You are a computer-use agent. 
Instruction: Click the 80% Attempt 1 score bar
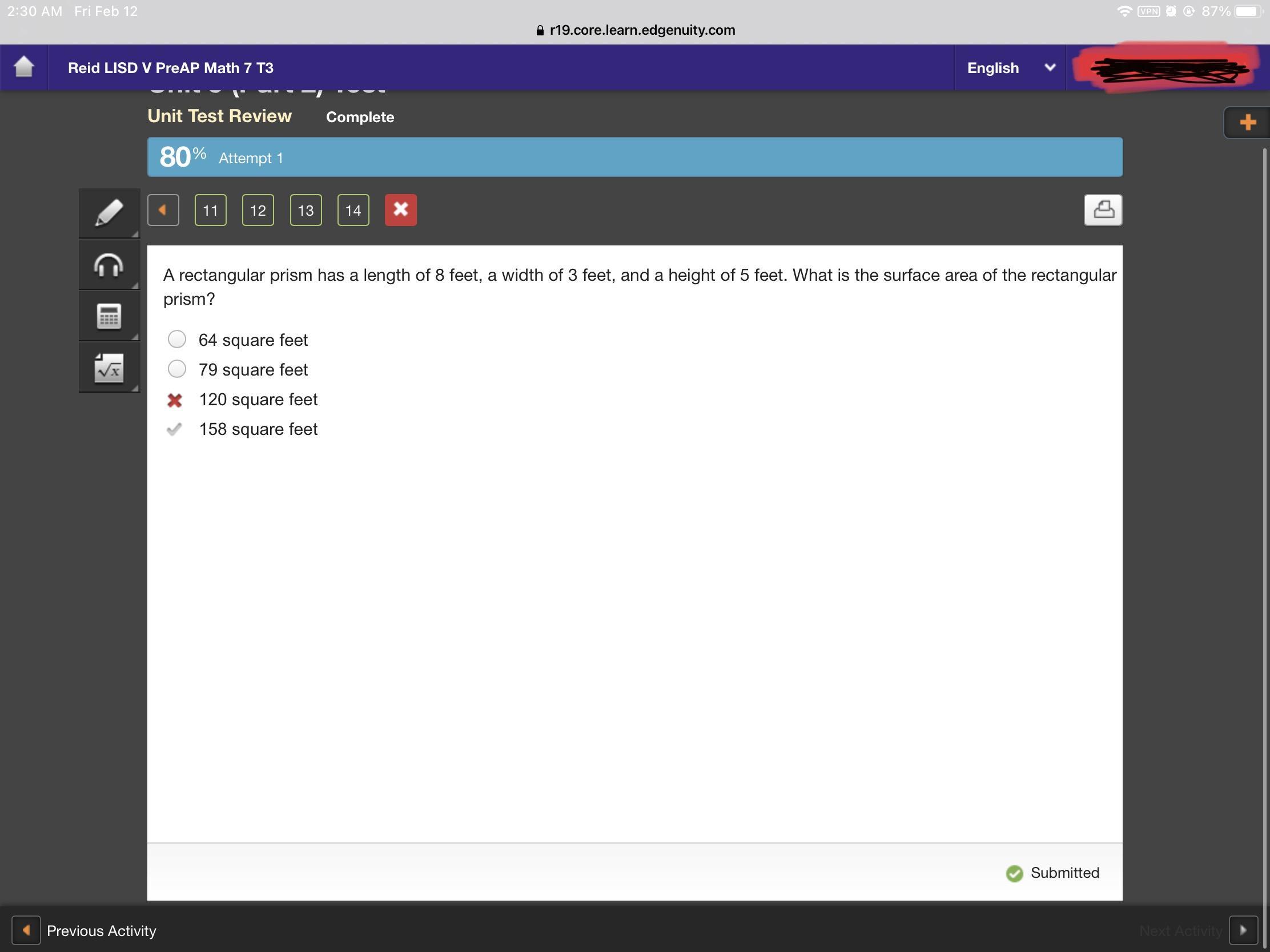pos(634,157)
